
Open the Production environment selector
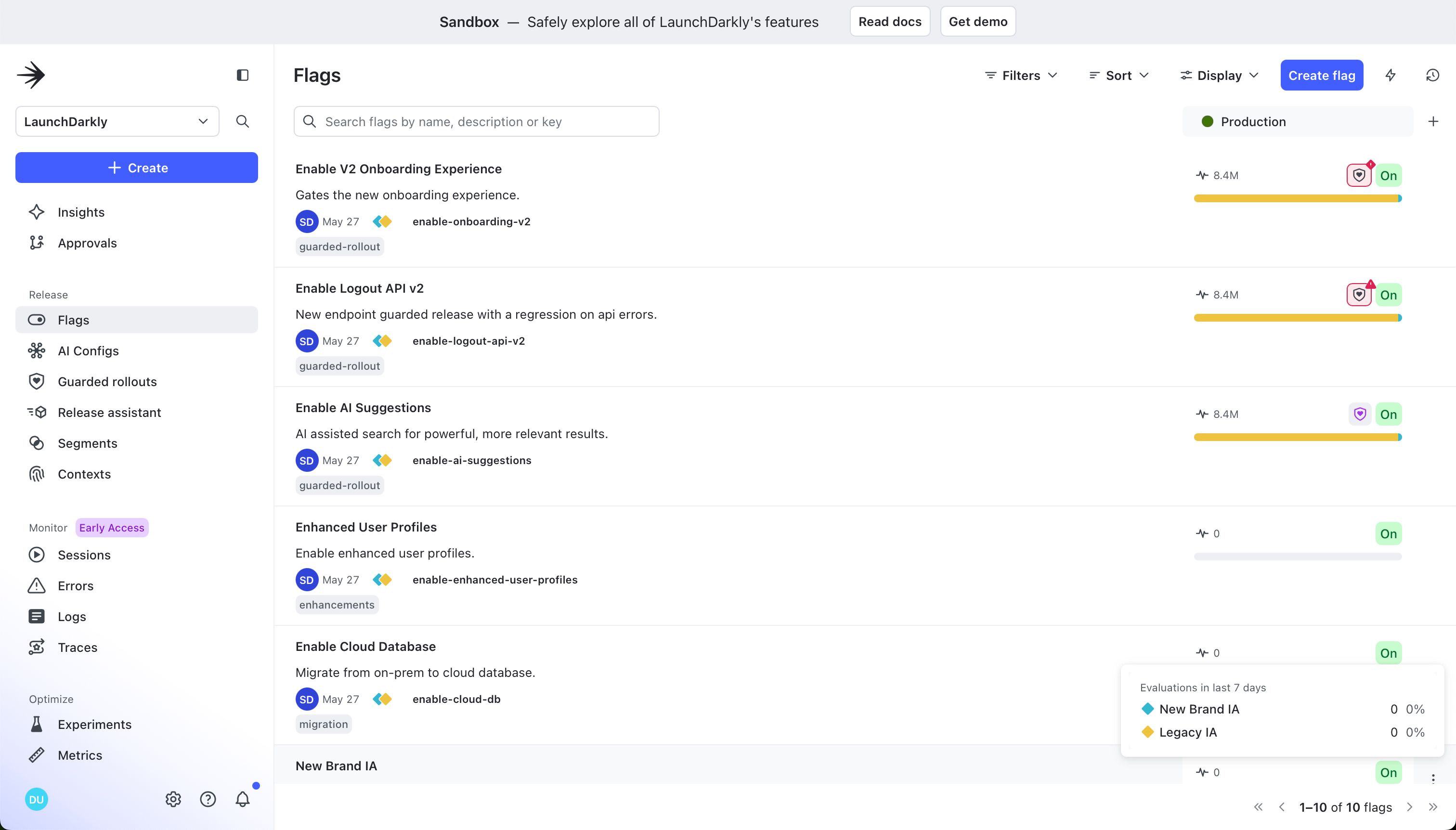pos(1298,121)
